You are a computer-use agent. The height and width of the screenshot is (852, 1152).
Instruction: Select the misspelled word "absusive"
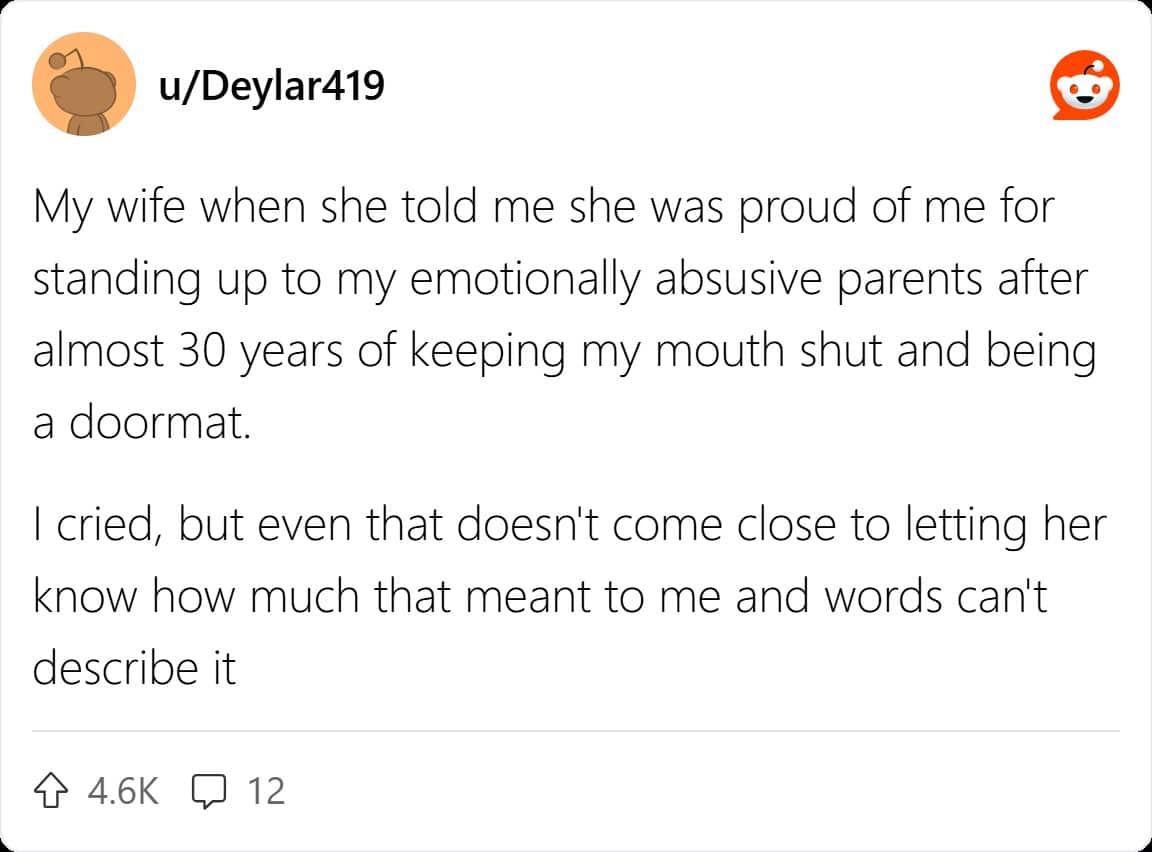click(x=738, y=279)
